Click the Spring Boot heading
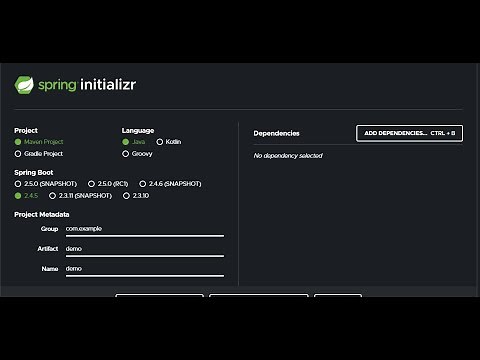480x360 pixels. 34,173
